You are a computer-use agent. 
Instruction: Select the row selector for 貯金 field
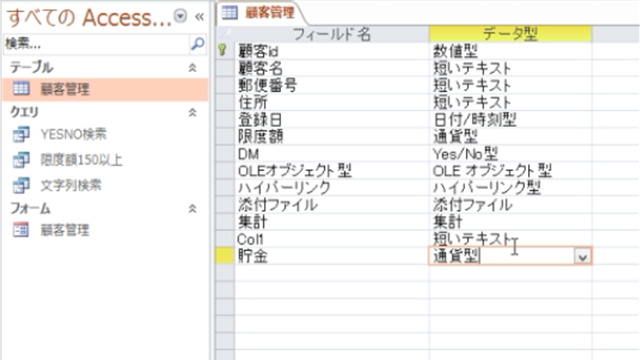(x=225, y=256)
